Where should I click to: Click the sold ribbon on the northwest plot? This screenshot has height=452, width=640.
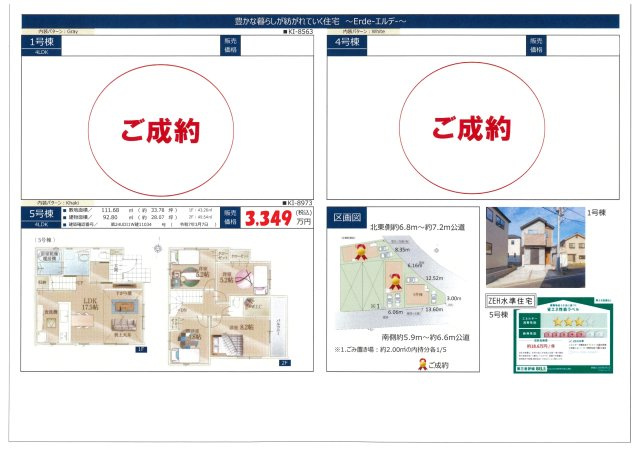360,252
